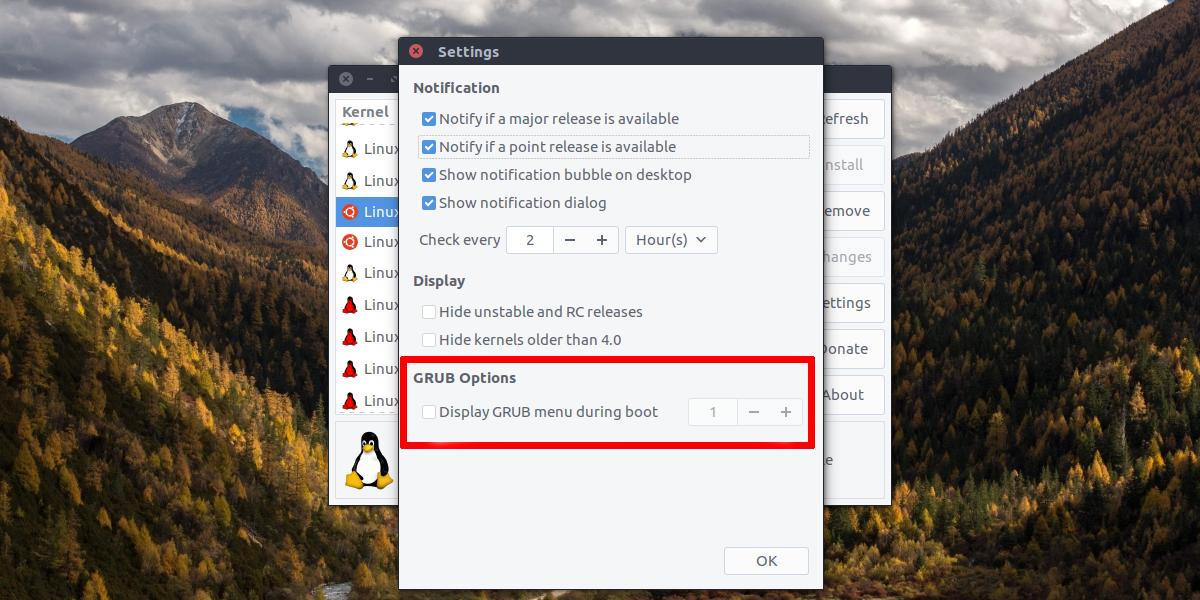Click the 'GRUB Options' section heading
1200x600 pixels.
click(x=465, y=378)
